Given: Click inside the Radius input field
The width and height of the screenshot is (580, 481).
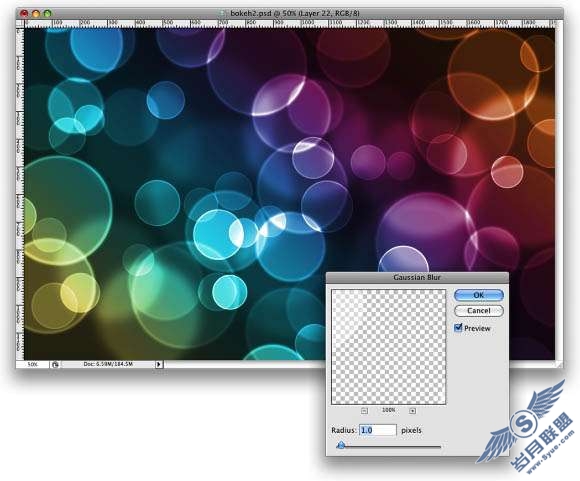Looking at the screenshot, I should tap(378, 430).
